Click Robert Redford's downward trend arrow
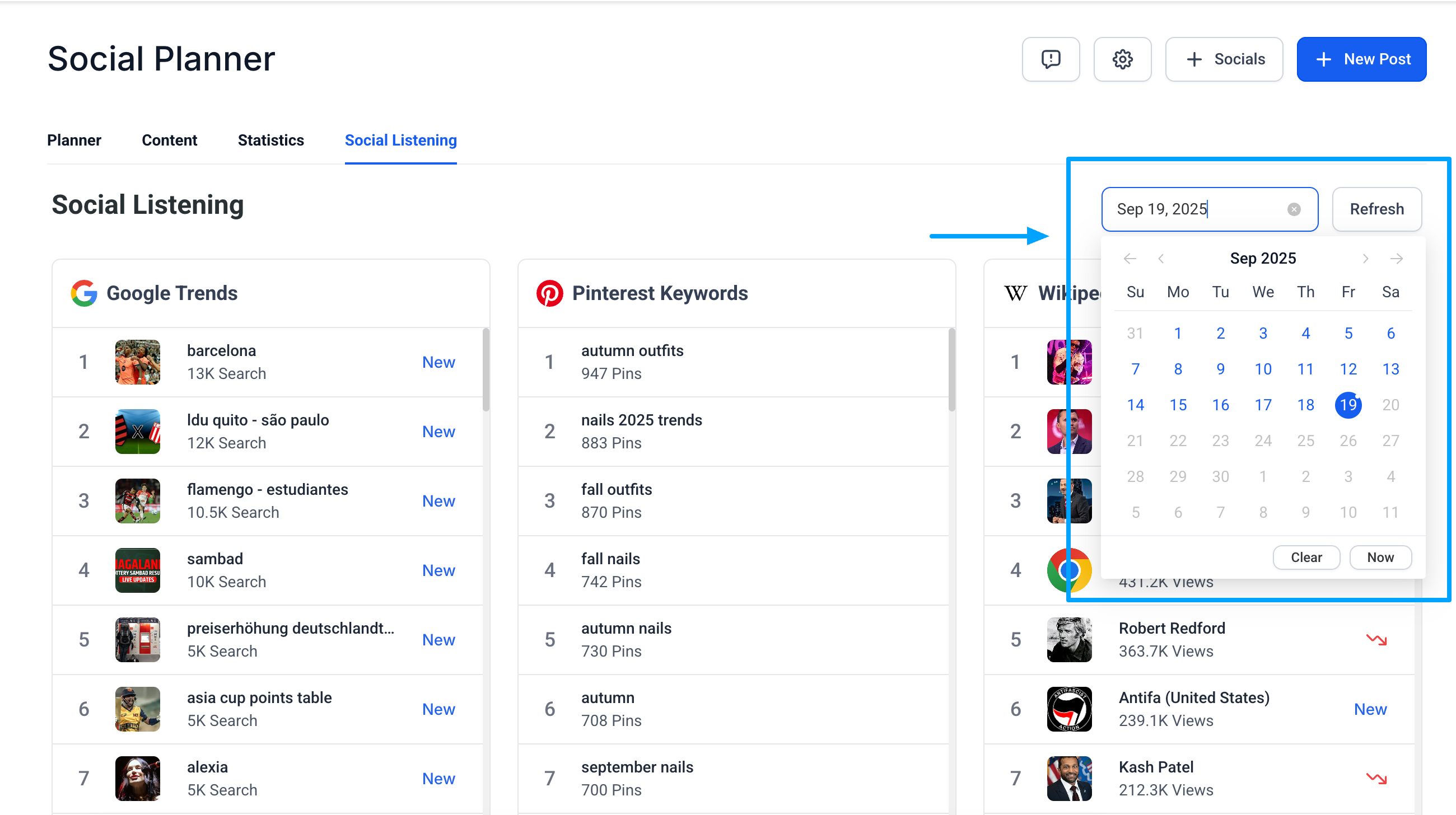The height and width of the screenshot is (815, 1456). [x=1376, y=639]
